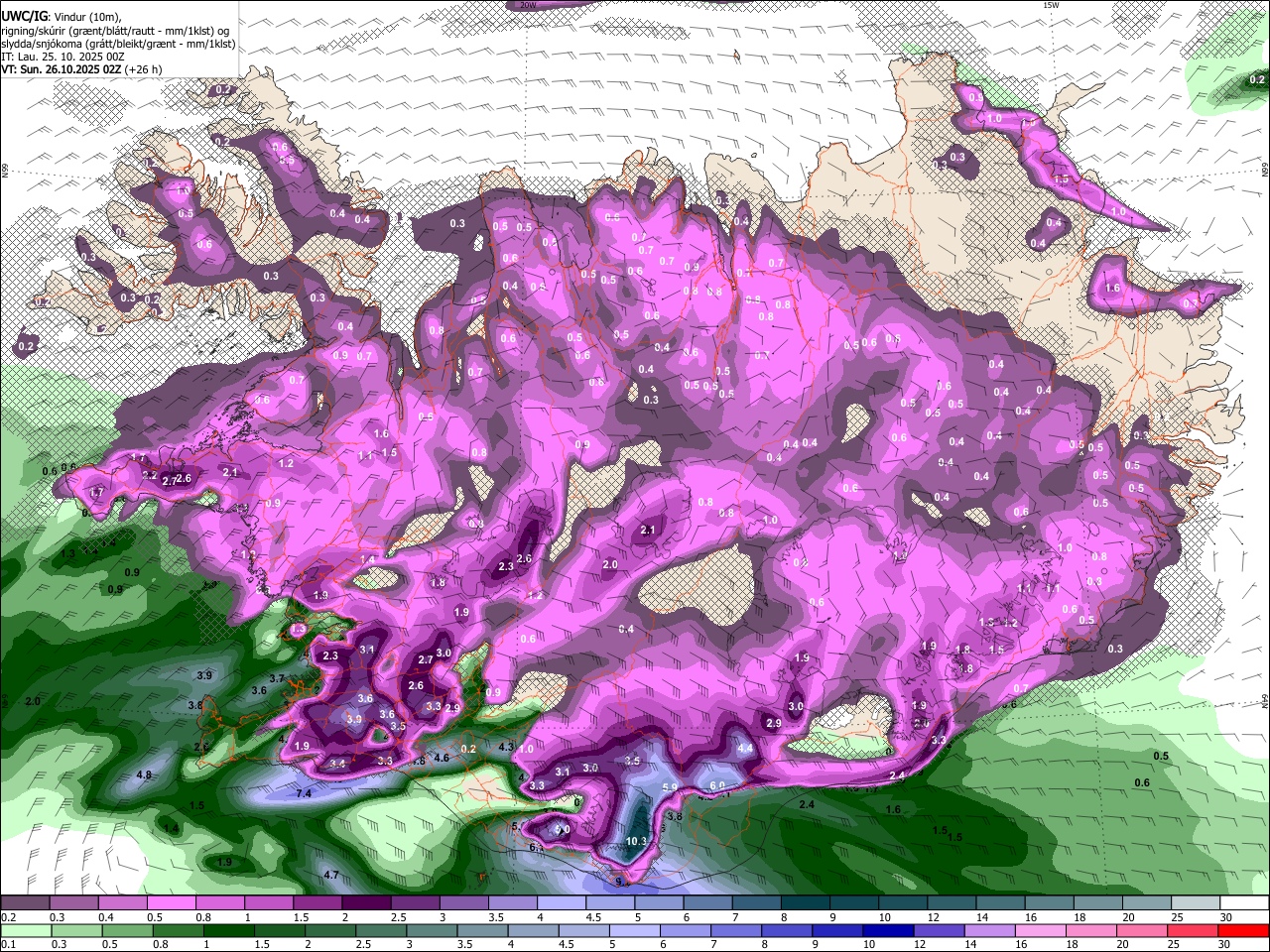Image resolution: width=1270 pixels, height=952 pixels.
Task: Select the '7.4' value off the southwest coast
Action: [304, 793]
